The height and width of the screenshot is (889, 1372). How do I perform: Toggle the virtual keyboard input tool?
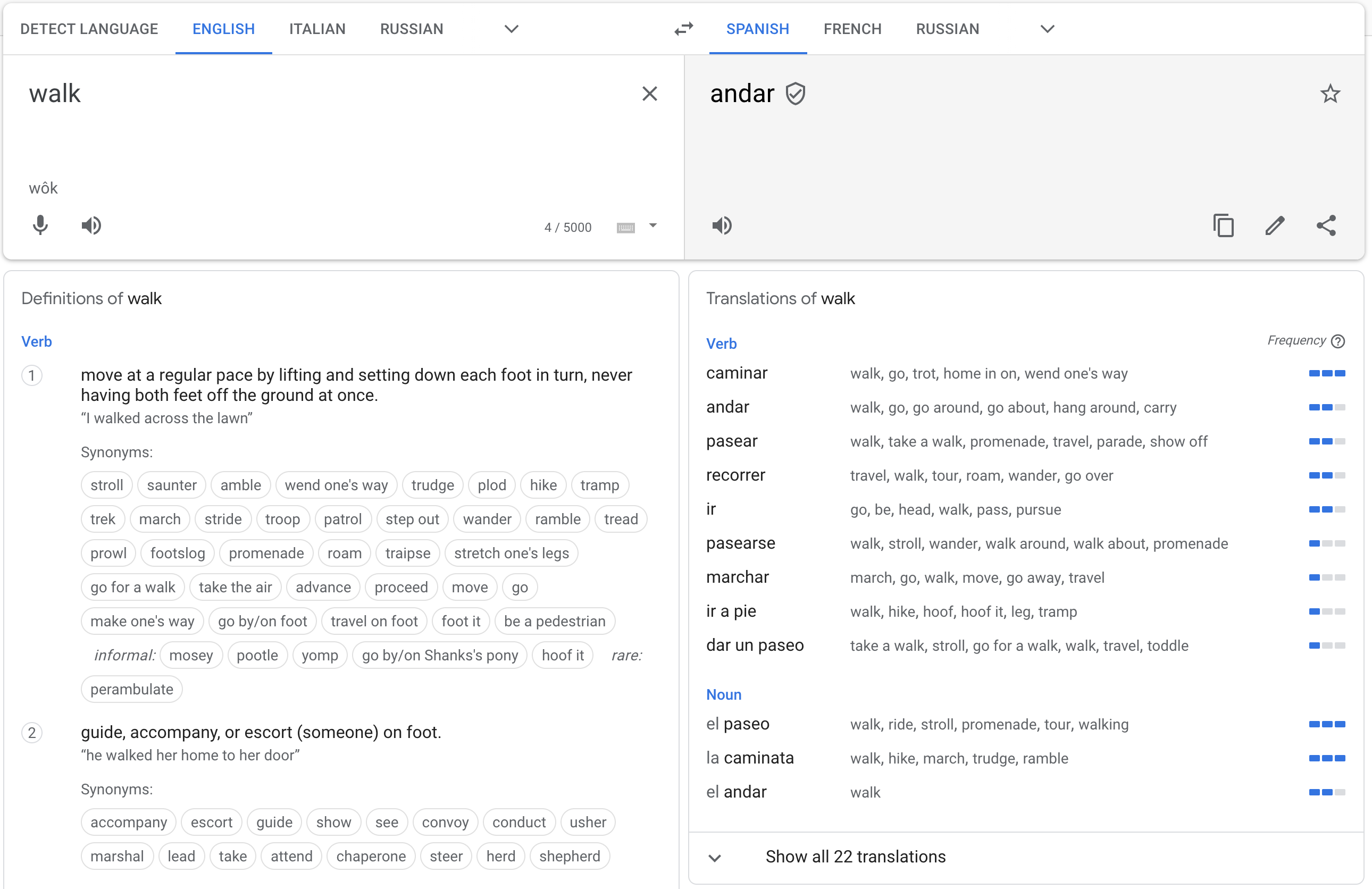click(x=625, y=227)
